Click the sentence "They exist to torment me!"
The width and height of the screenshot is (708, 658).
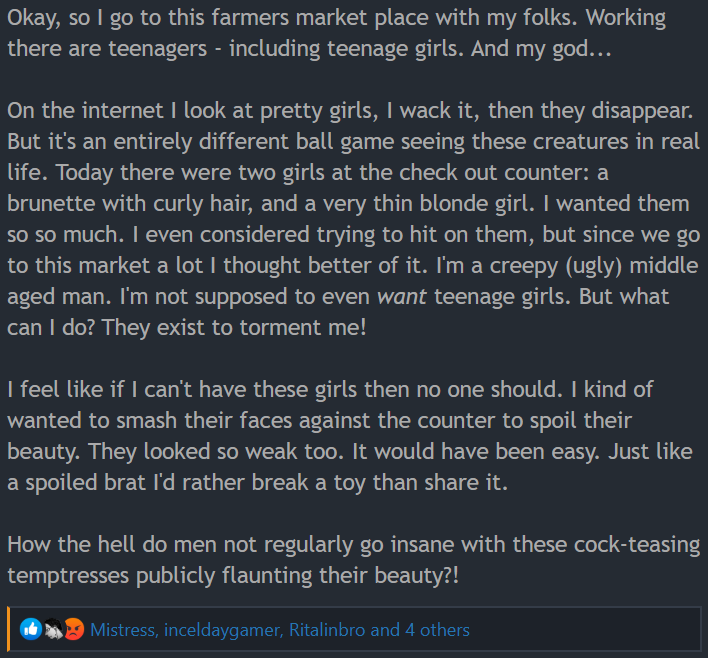[234, 327]
